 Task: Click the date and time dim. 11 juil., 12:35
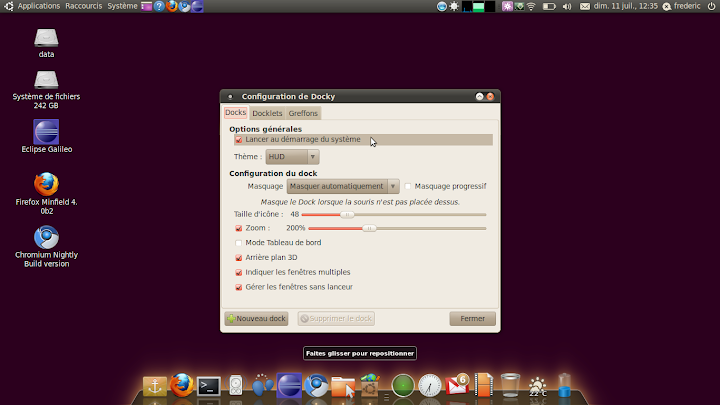click(625, 6)
